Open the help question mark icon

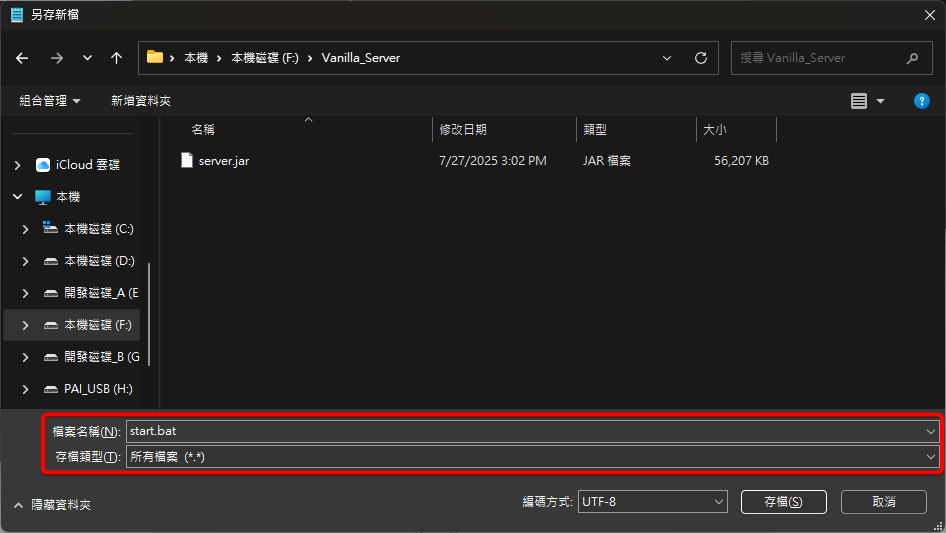click(x=922, y=101)
